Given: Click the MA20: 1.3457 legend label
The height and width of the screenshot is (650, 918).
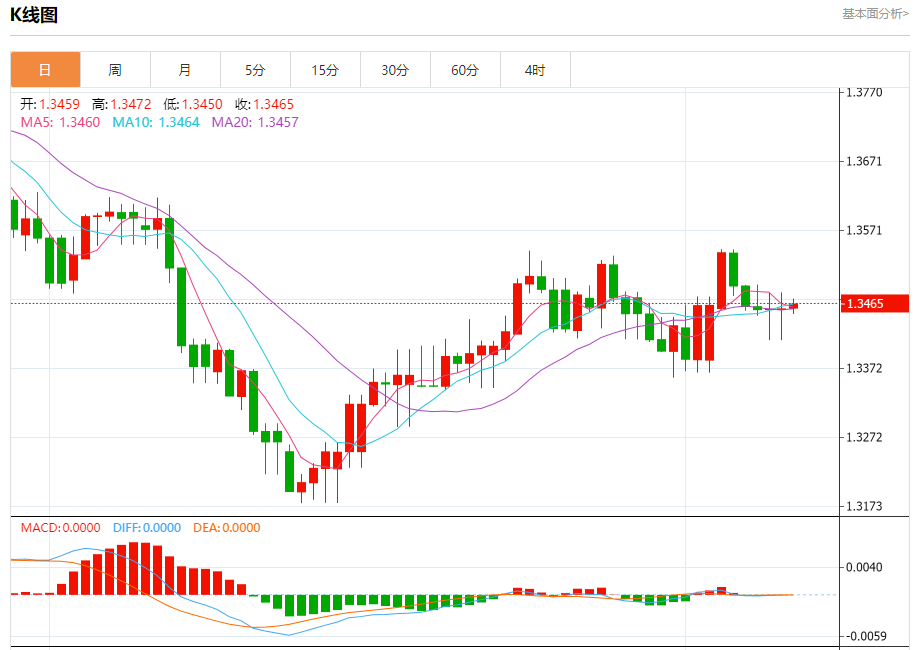Looking at the screenshot, I should coord(255,122).
